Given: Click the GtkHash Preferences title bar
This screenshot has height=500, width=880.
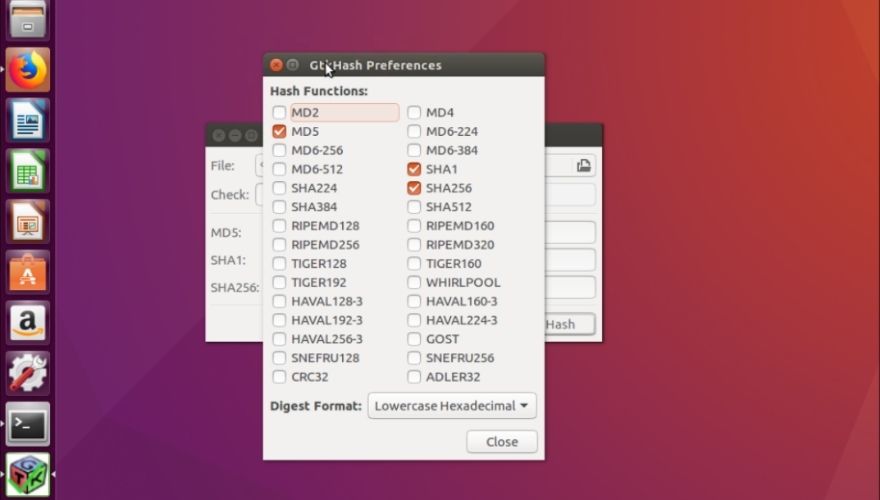Looking at the screenshot, I should click(404, 65).
